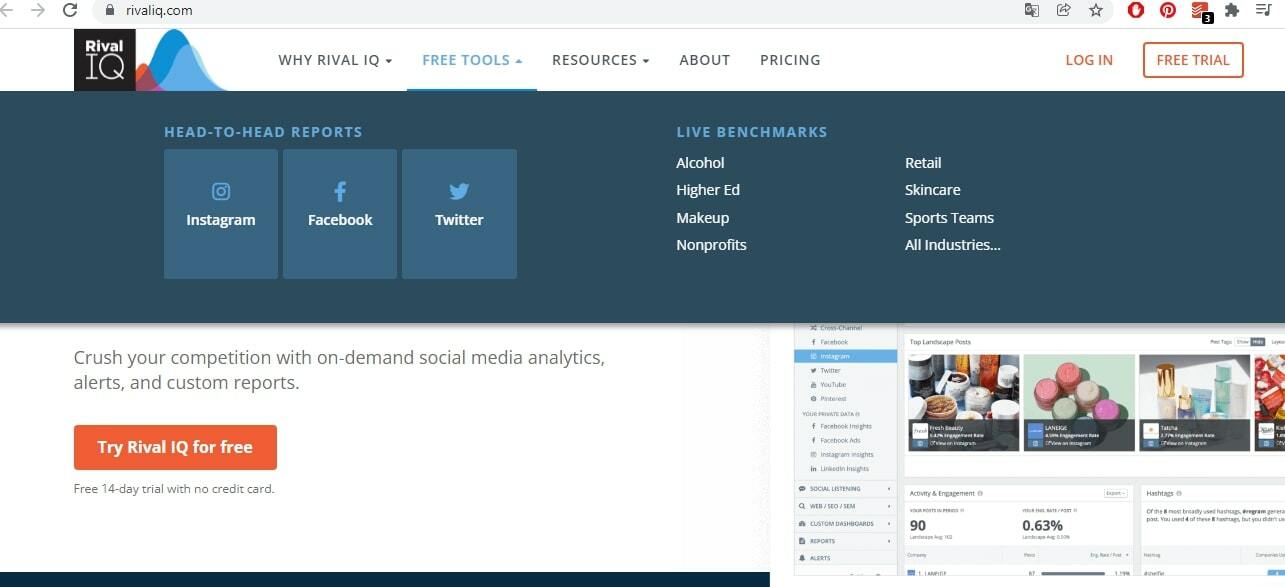Bookmark this page with the star icon
The image size is (1285, 587).
pos(1096,10)
